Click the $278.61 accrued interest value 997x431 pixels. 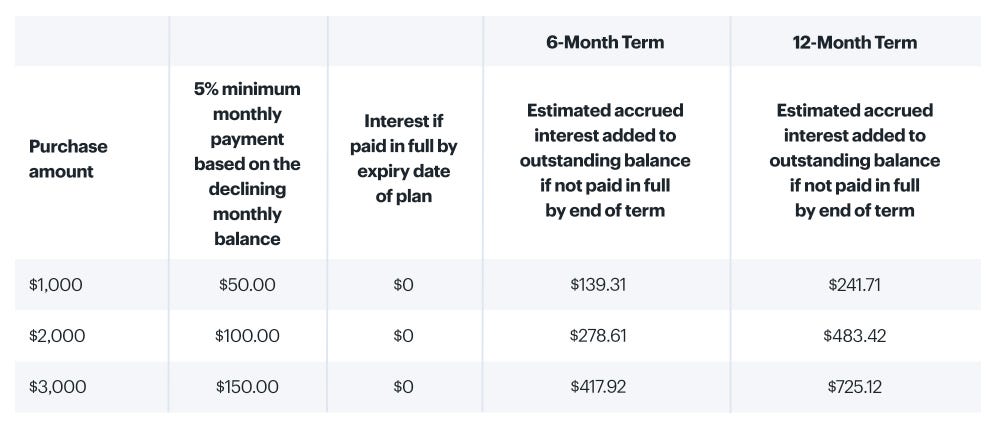click(x=598, y=336)
